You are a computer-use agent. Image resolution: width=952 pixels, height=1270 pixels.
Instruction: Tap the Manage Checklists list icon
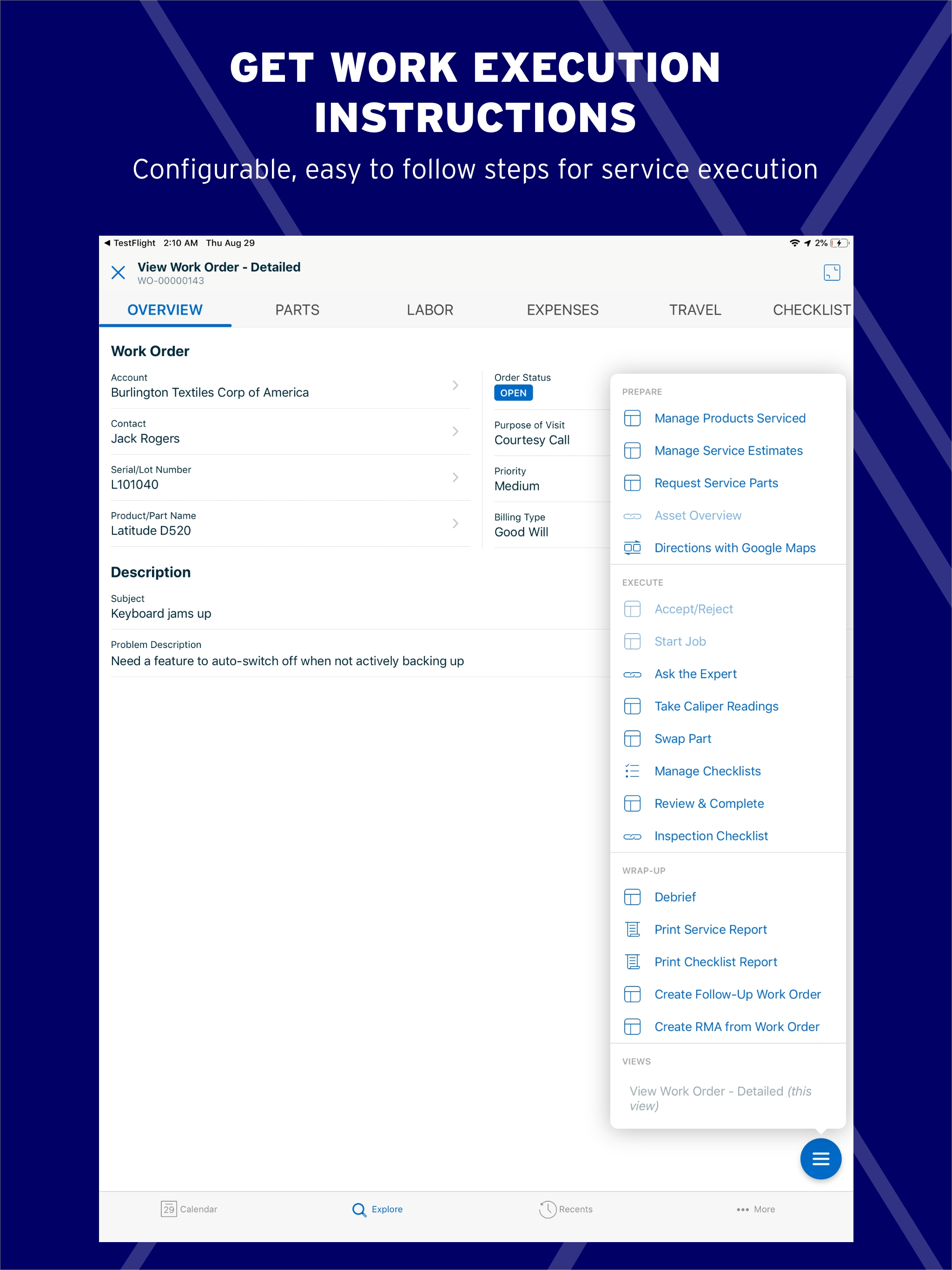[632, 771]
